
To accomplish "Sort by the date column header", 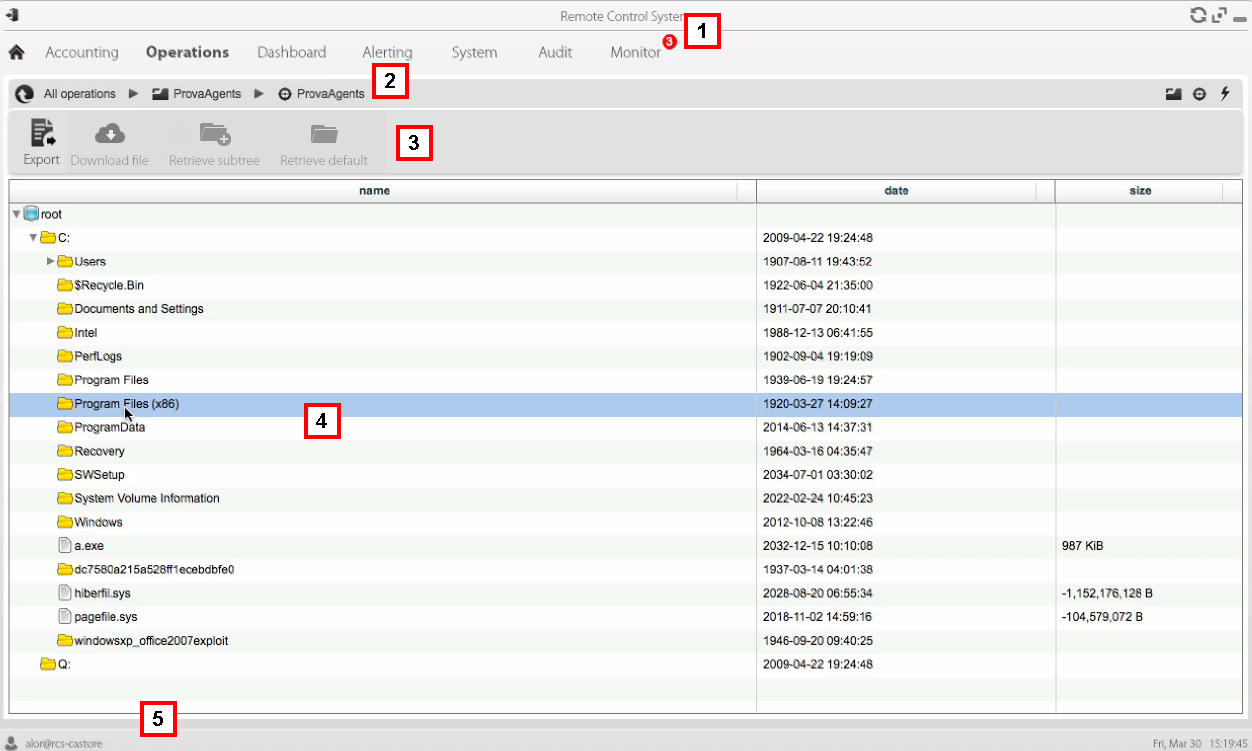I will click(x=896, y=190).
